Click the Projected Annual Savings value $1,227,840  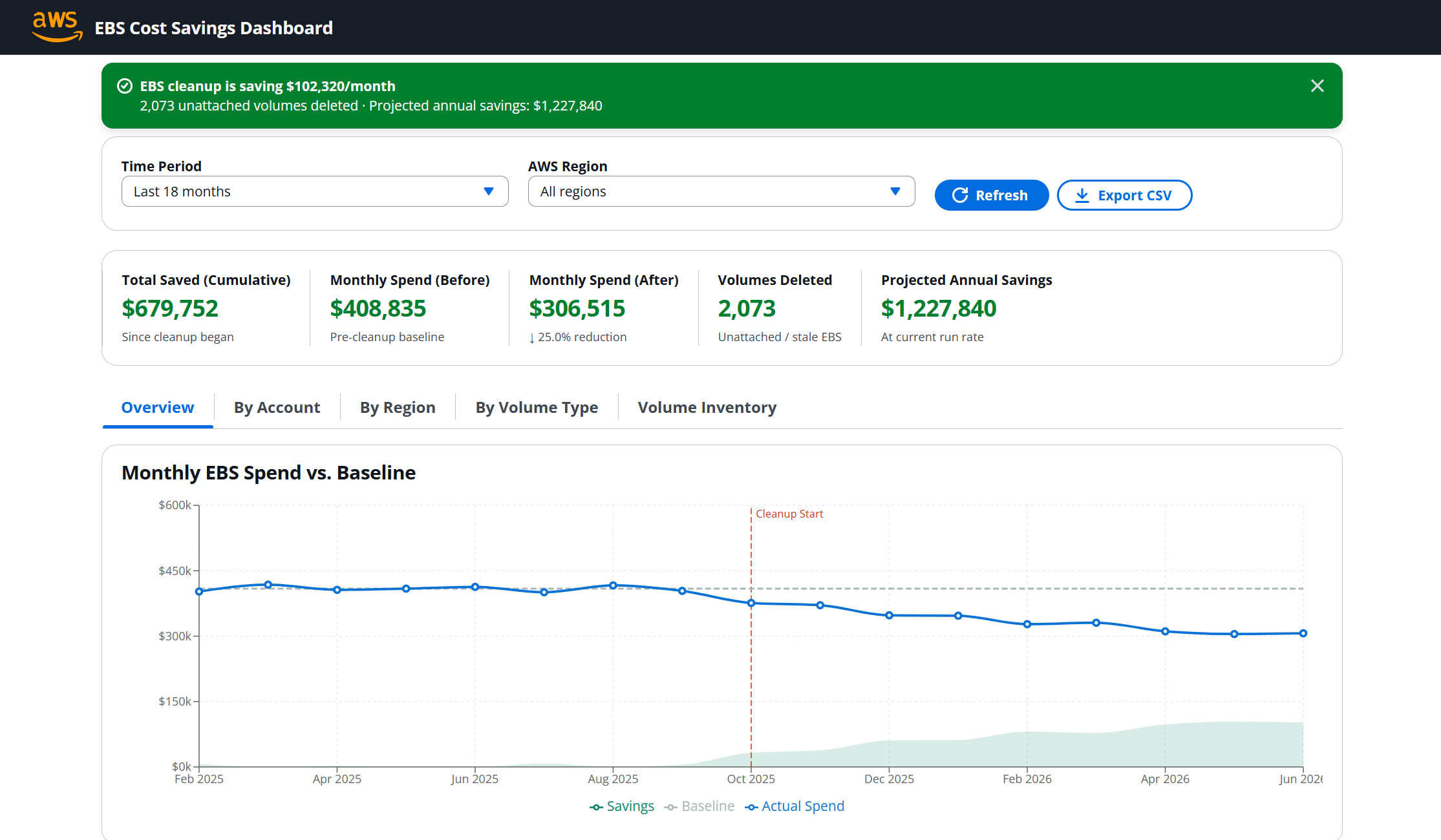click(939, 309)
